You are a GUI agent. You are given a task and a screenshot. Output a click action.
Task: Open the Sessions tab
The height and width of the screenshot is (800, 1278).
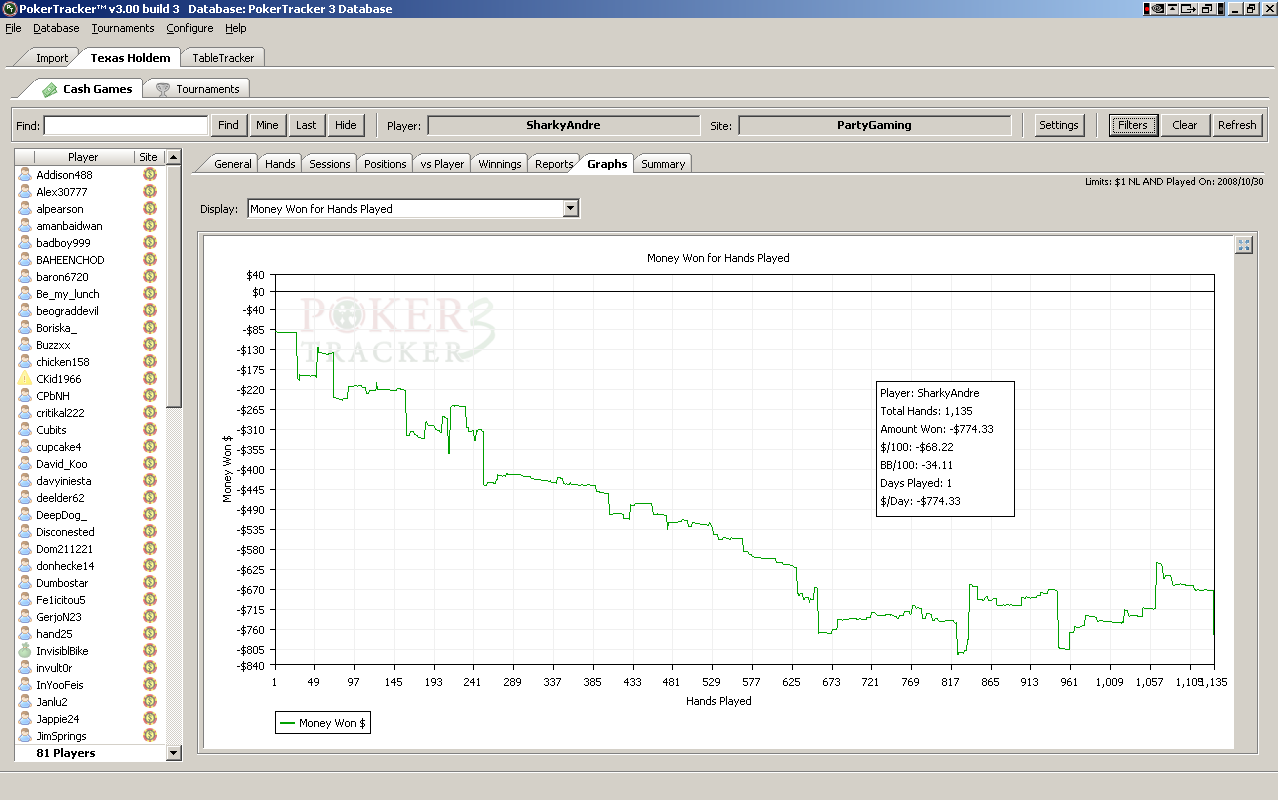click(330, 164)
